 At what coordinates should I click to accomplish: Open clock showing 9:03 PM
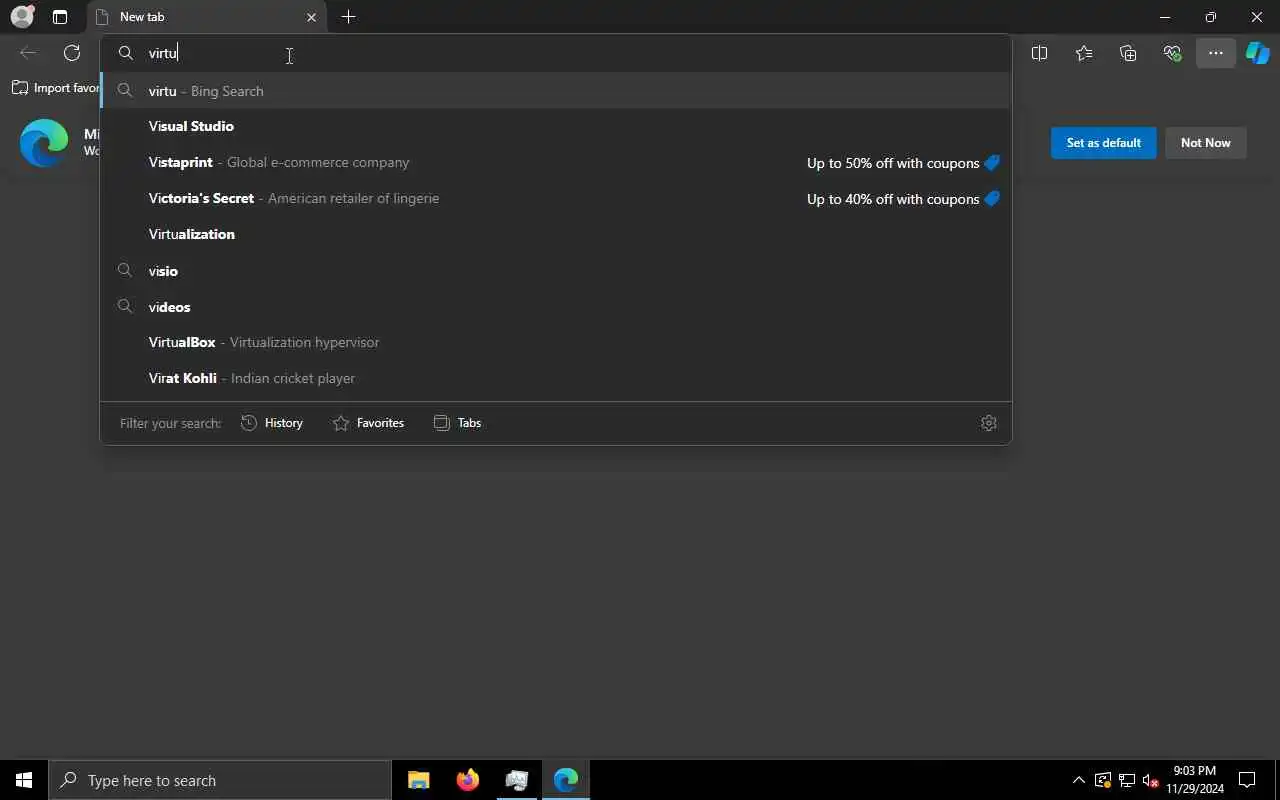[1195, 780]
